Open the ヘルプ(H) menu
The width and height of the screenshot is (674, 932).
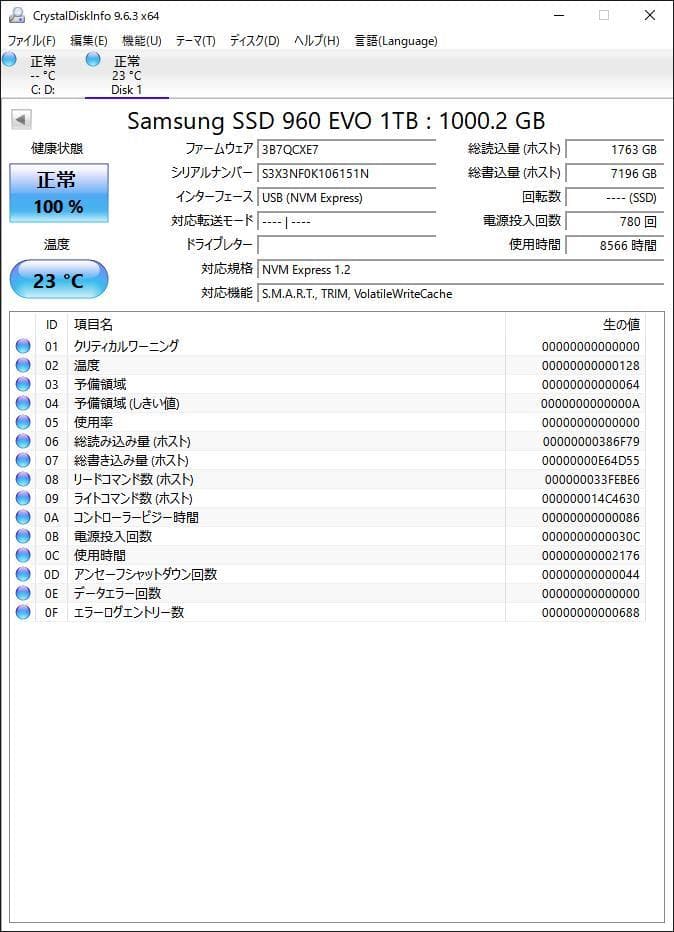317,40
